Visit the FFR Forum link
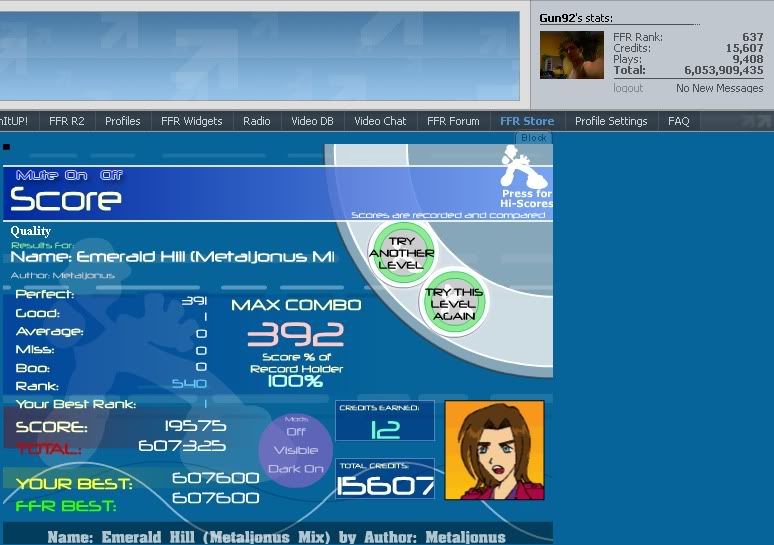Image resolution: width=774 pixels, height=545 pixels. tap(453, 121)
